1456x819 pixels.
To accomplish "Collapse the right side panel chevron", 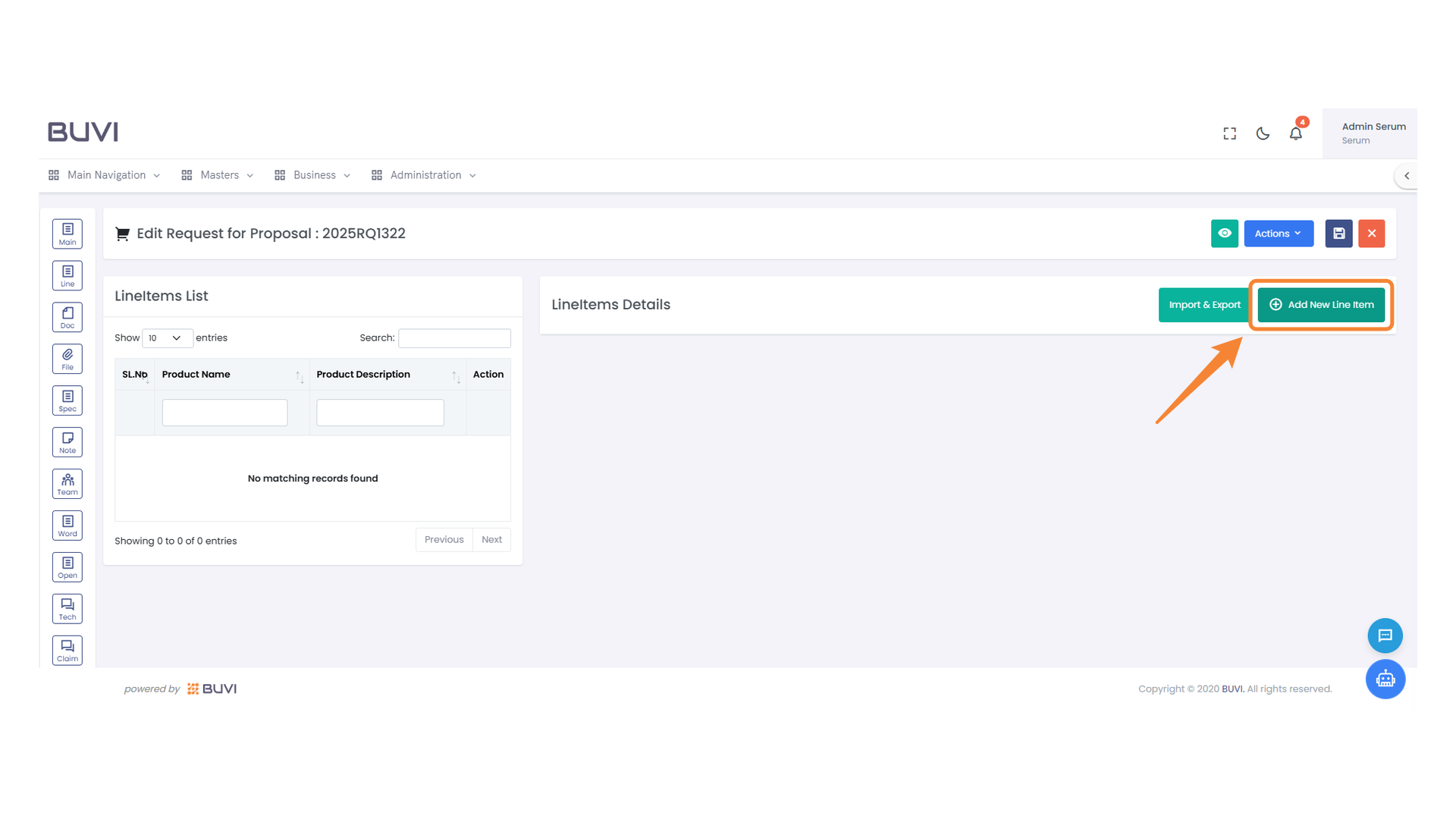I will pos(1407,176).
